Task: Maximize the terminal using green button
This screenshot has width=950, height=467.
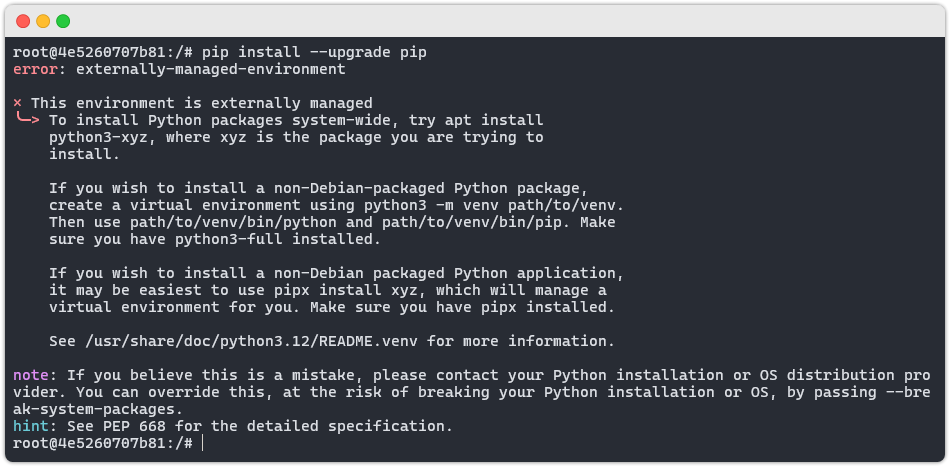Action: (63, 21)
